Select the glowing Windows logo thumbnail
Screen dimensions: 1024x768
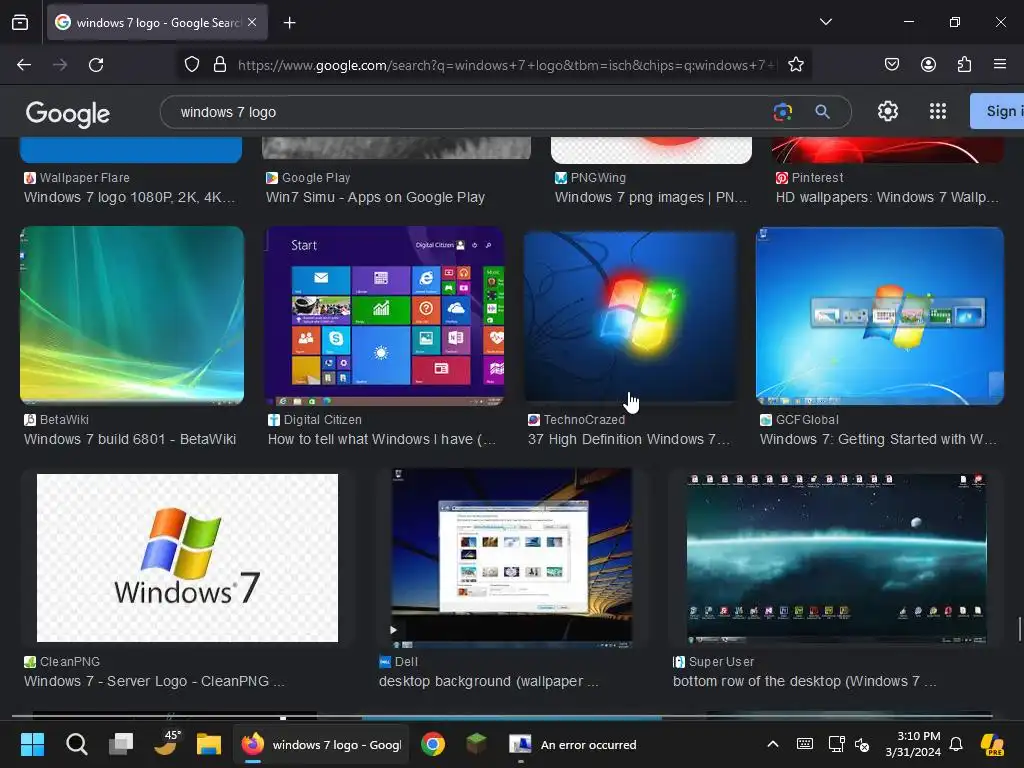pos(630,316)
